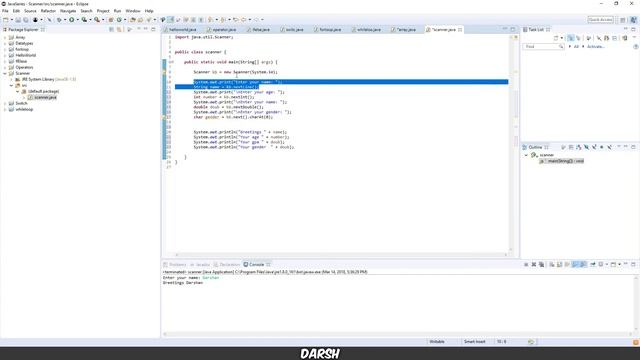Toggle Scroll Lock in Console toolbar
The width and height of the screenshot is (640, 360).
click(560, 264)
